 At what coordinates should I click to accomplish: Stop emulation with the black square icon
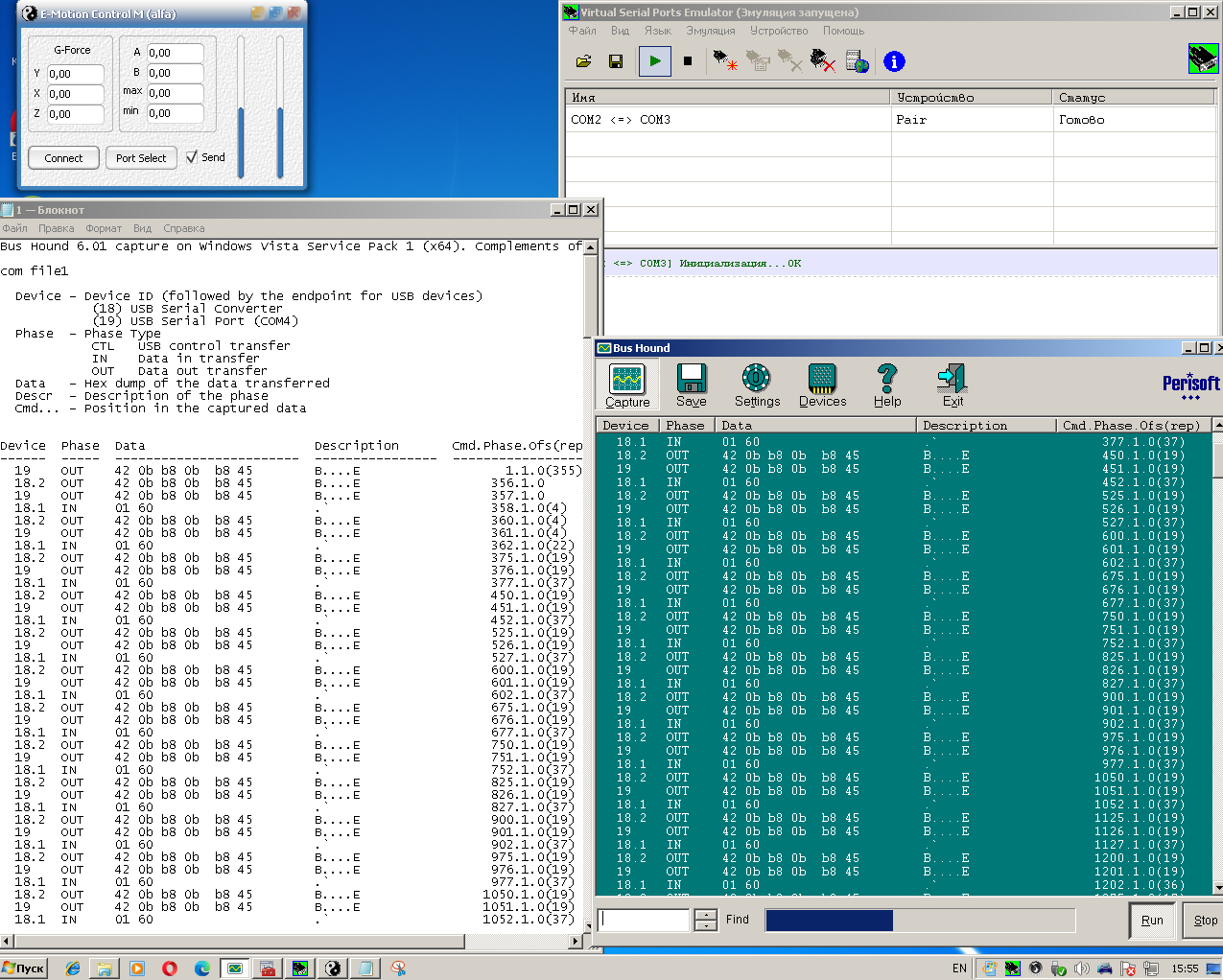(x=687, y=61)
